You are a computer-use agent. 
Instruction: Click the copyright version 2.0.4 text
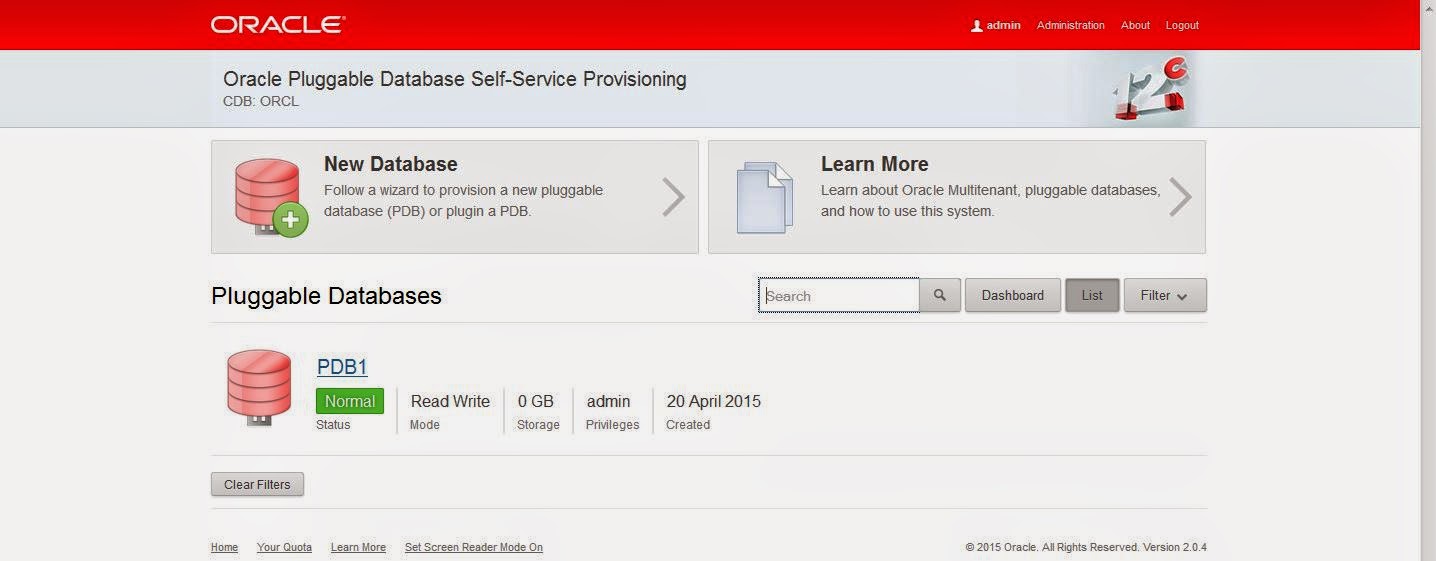coord(1086,547)
